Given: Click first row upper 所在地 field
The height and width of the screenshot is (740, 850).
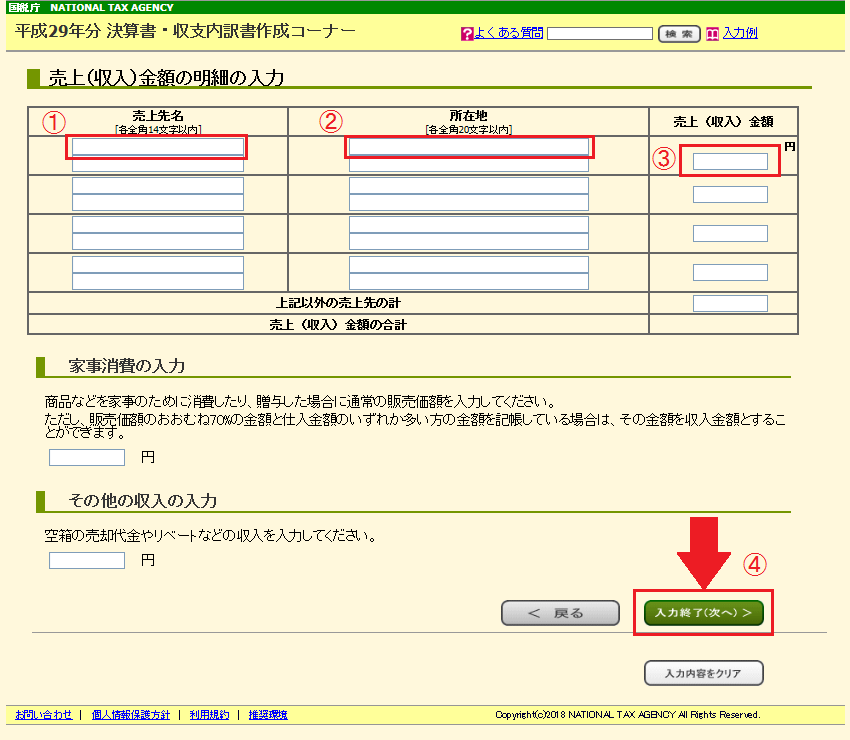Looking at the screenshot, I should pos(469,146).
